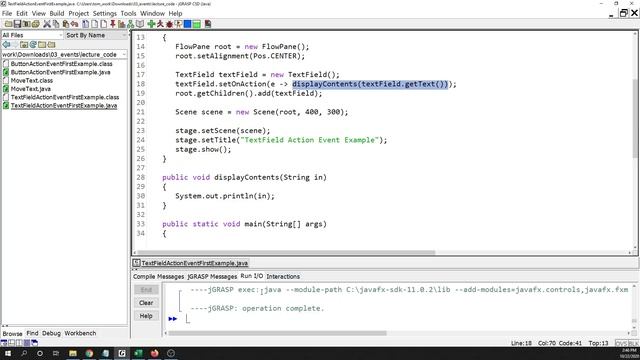Image resolution: width=640 pixels, height=360 pixels.
Task: Open File Explorer from Windows taskbar
Action: [x=73, y=353]
